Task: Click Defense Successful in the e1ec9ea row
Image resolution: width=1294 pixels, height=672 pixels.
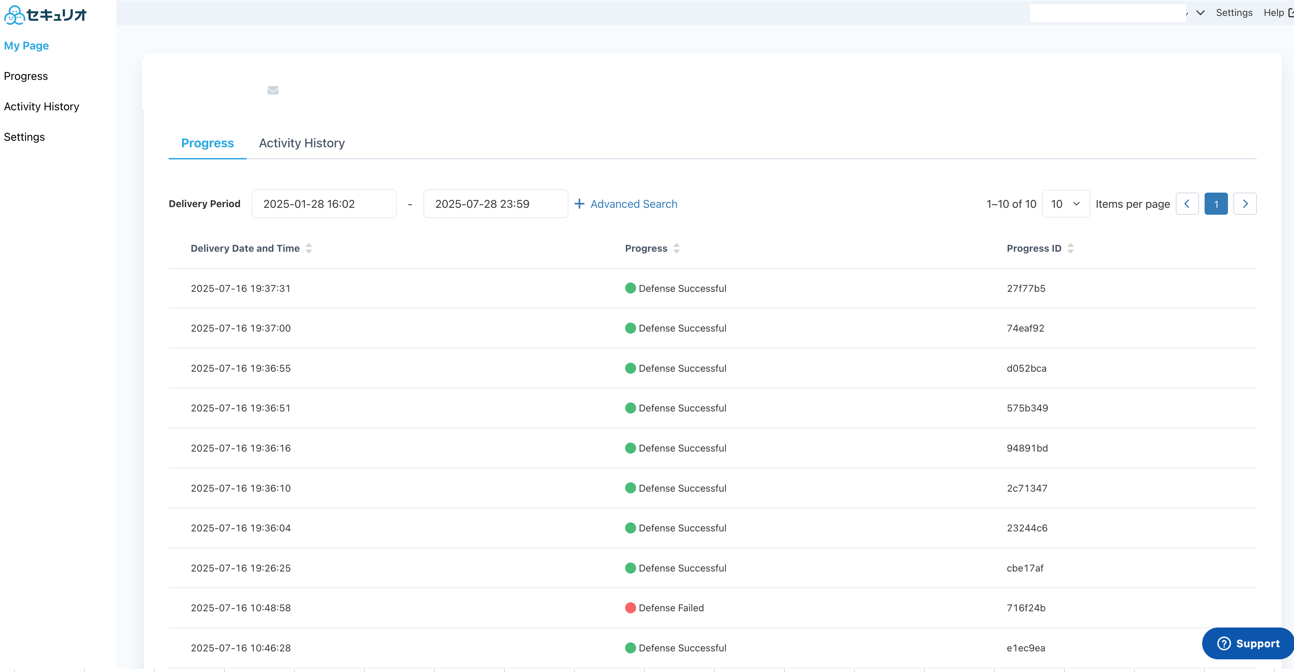Action: 683,648
